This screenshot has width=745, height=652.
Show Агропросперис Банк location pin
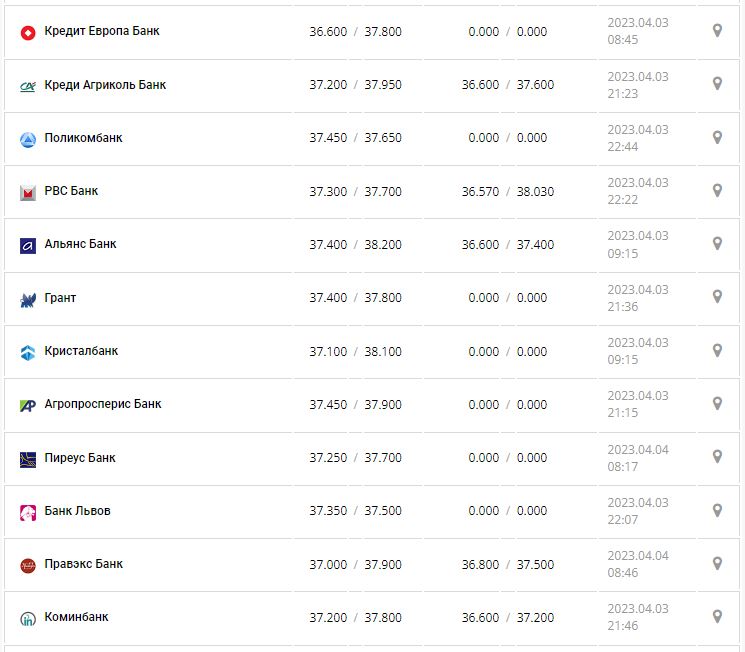(x=717, y=403)
